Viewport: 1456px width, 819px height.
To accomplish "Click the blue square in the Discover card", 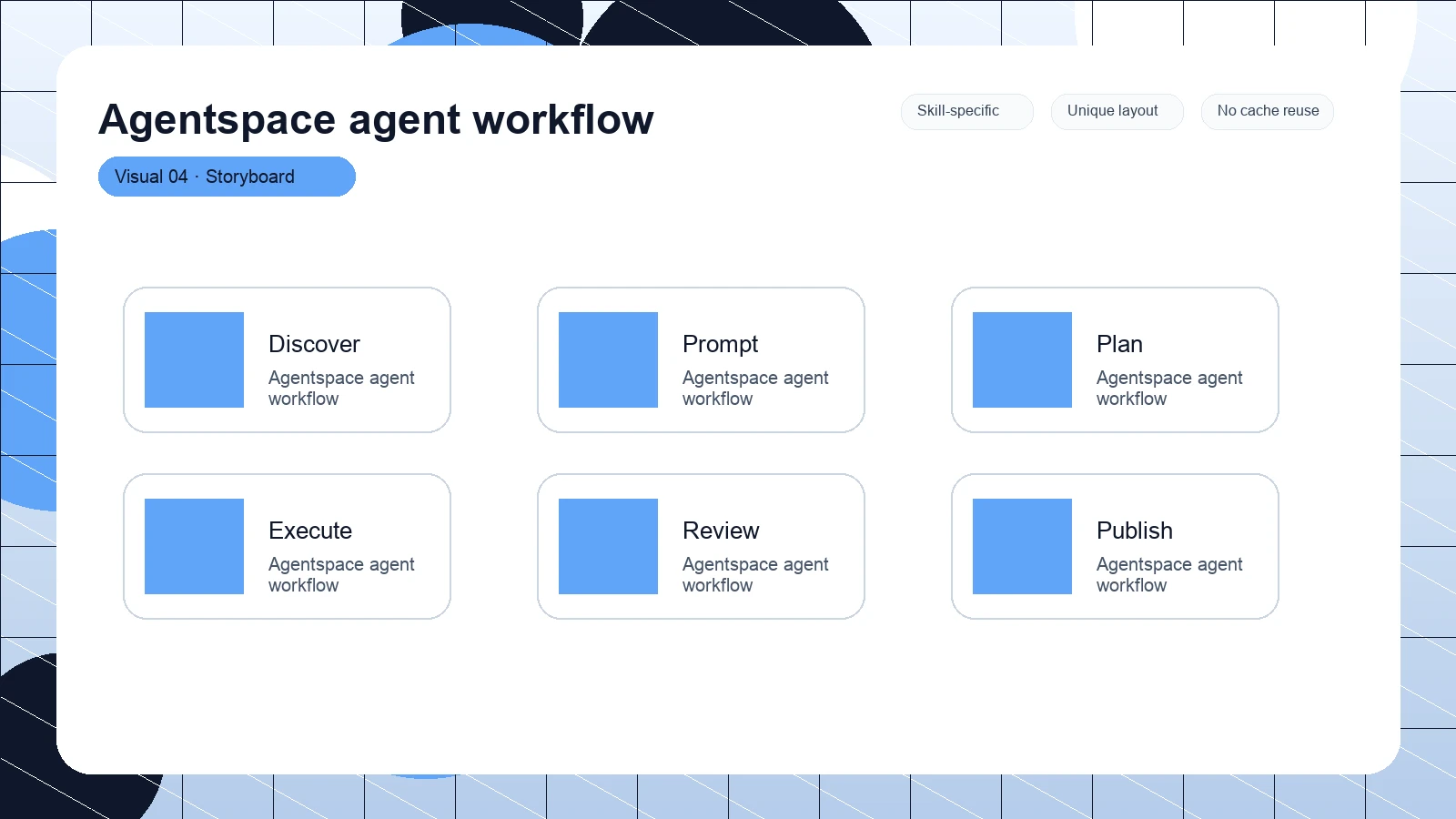I will [x=194, y=359].
